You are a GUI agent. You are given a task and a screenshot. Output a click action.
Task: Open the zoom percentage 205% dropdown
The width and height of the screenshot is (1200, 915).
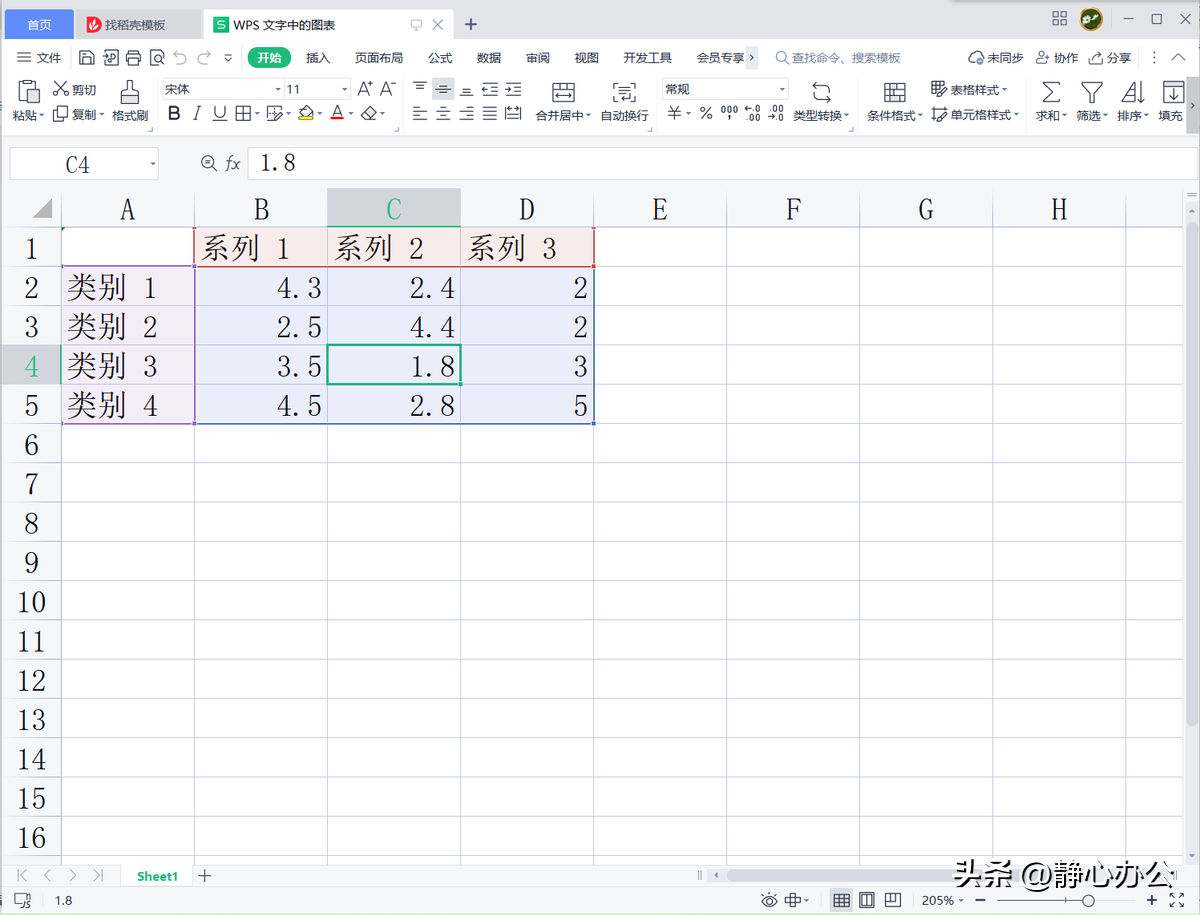click(942, 900)
